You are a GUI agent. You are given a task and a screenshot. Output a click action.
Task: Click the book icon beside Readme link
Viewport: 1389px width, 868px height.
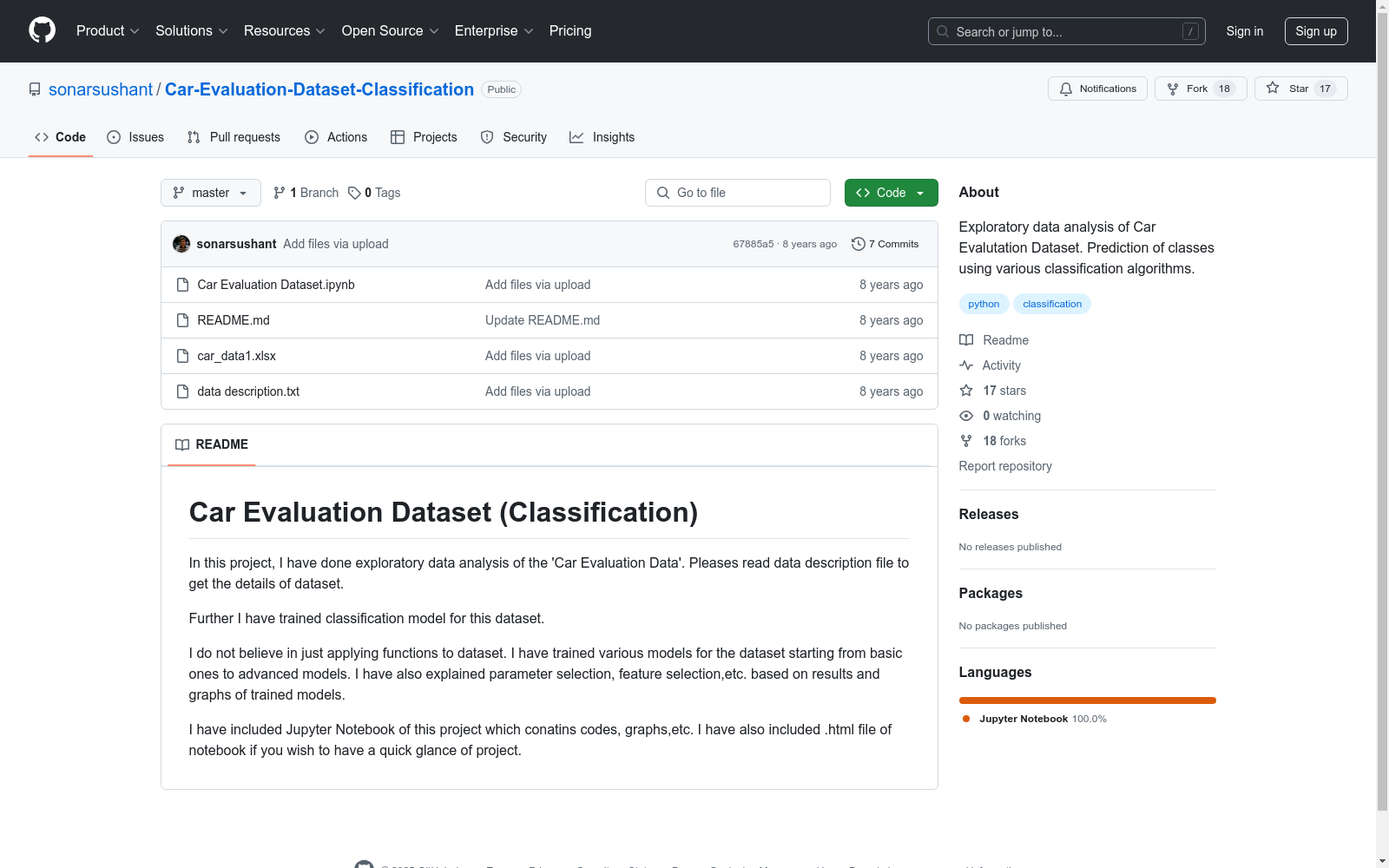[966, 340]
